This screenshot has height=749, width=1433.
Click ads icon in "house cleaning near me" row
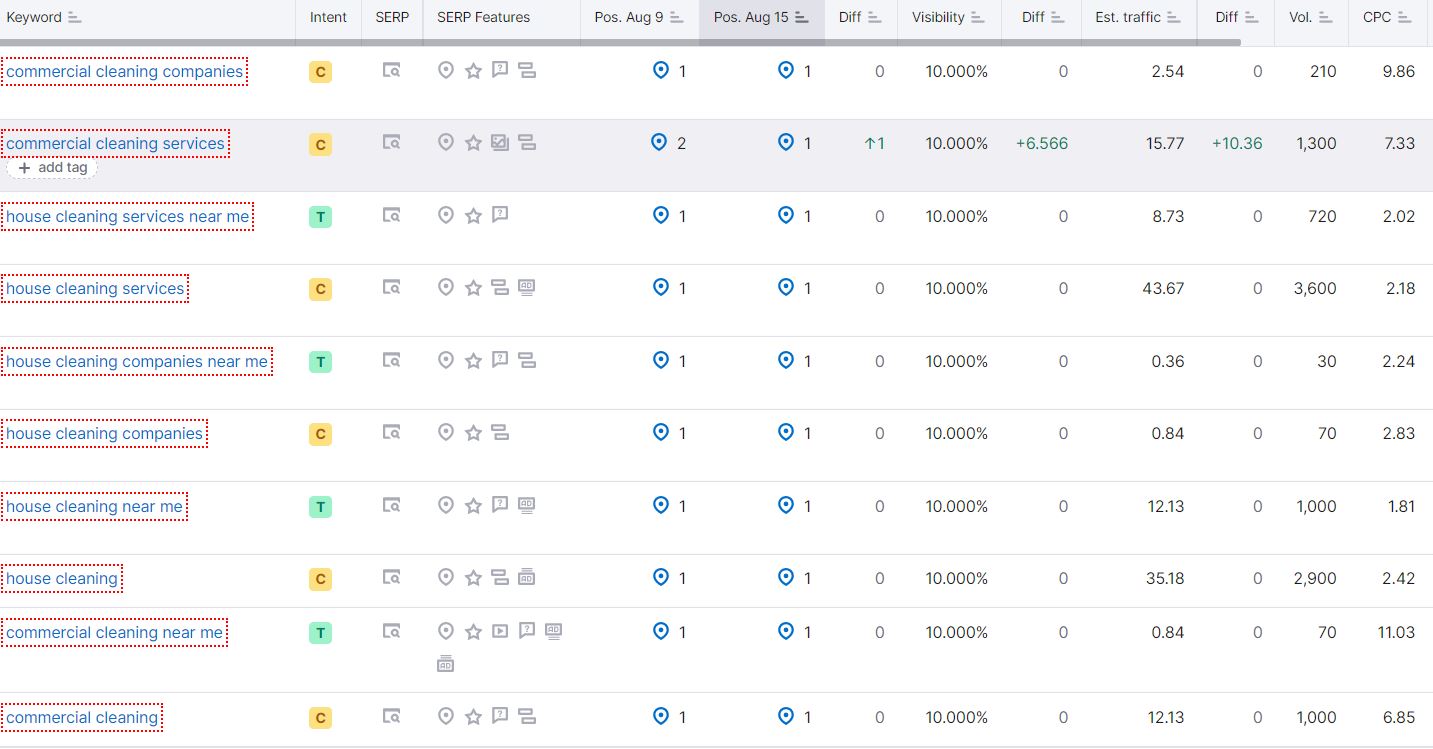(x=527, y=505)
